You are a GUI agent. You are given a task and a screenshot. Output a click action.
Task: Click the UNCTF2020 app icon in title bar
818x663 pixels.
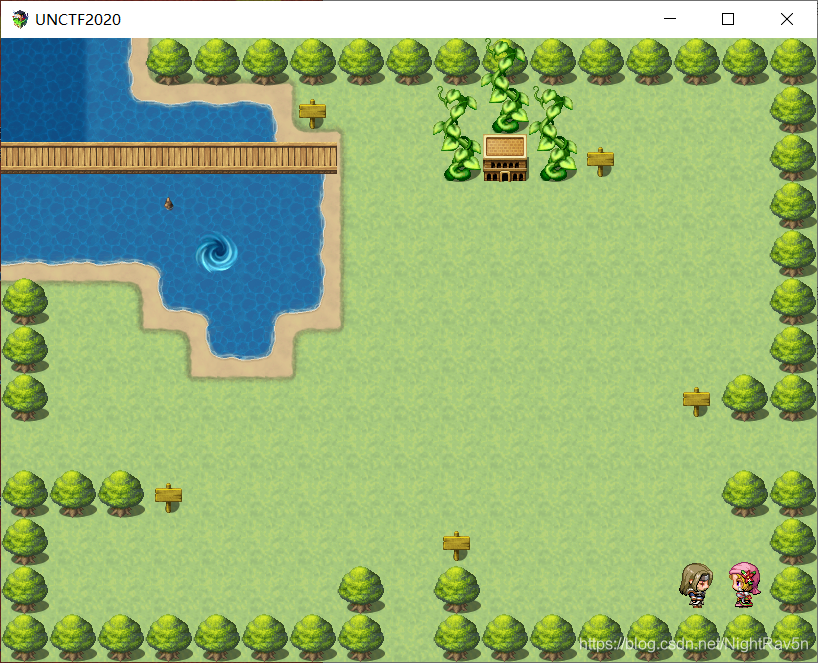[20, 19]
